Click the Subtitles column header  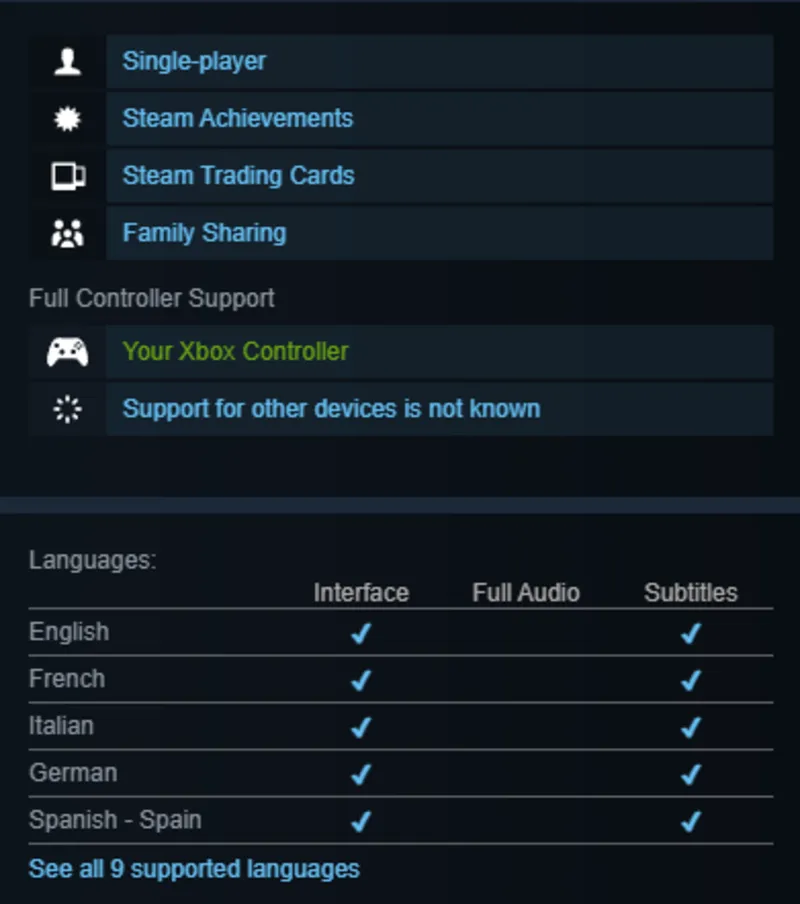(x=690, y=592)
